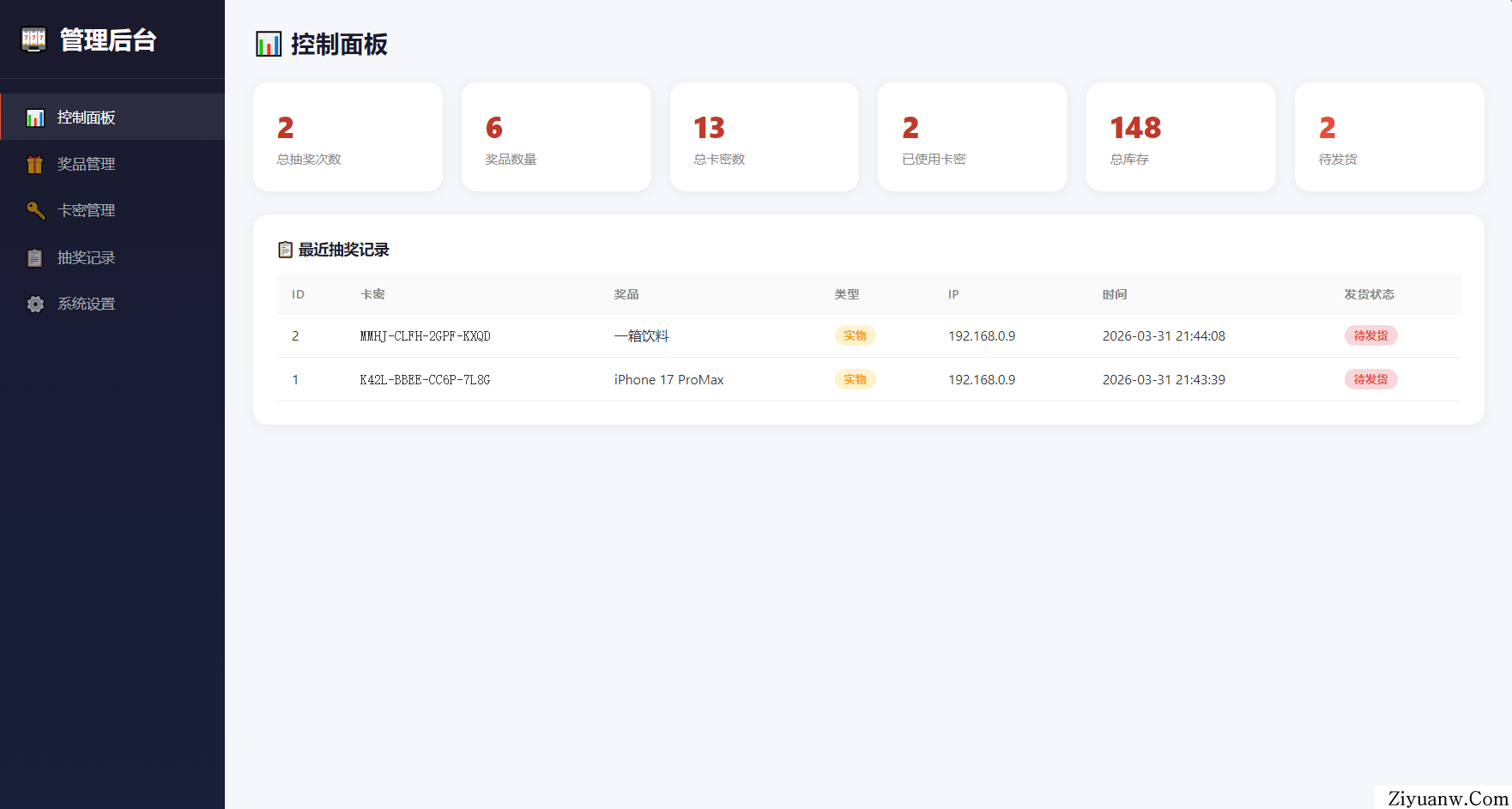Click the prize cell 一箱饮料
The image size is (1512, 809).
642,336
